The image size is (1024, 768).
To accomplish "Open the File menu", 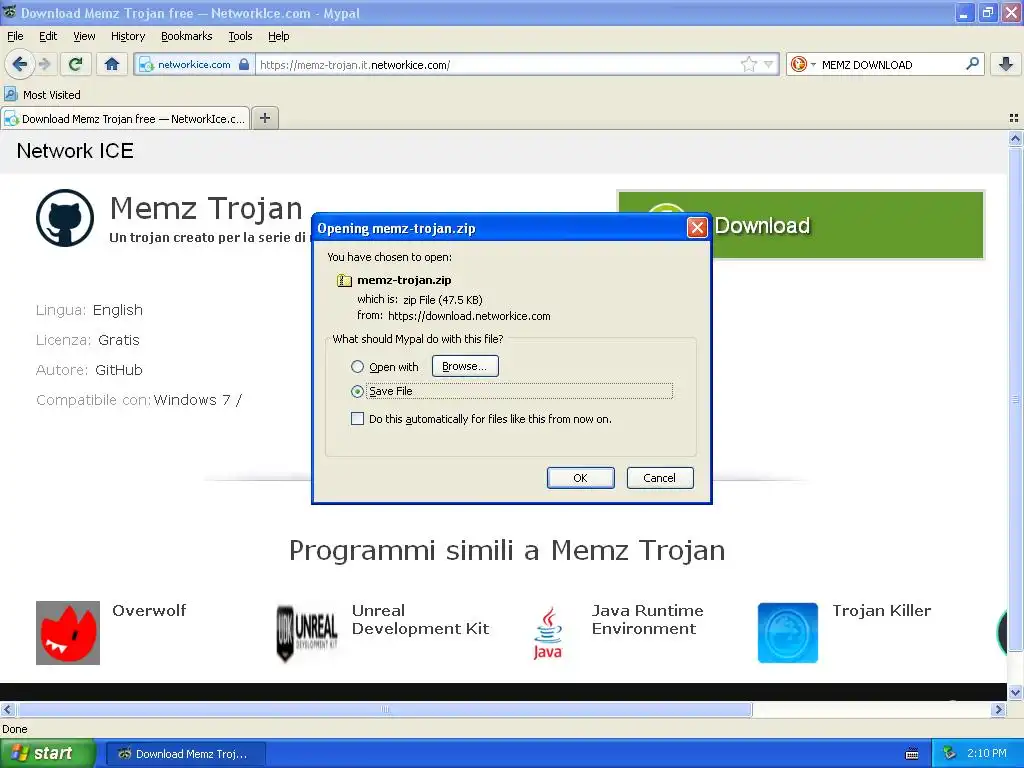I will pos(15,37).
